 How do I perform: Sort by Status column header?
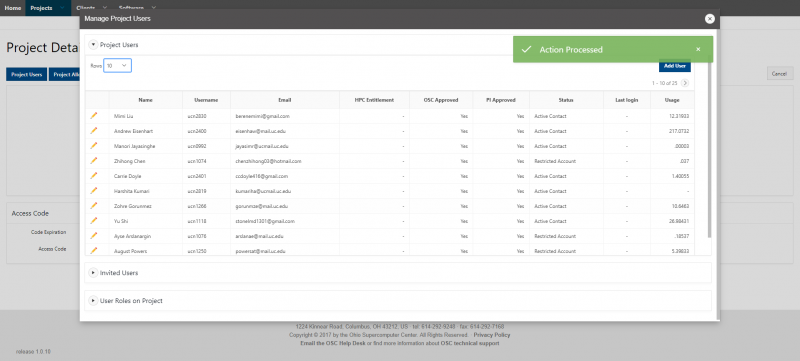pos(566,100)
